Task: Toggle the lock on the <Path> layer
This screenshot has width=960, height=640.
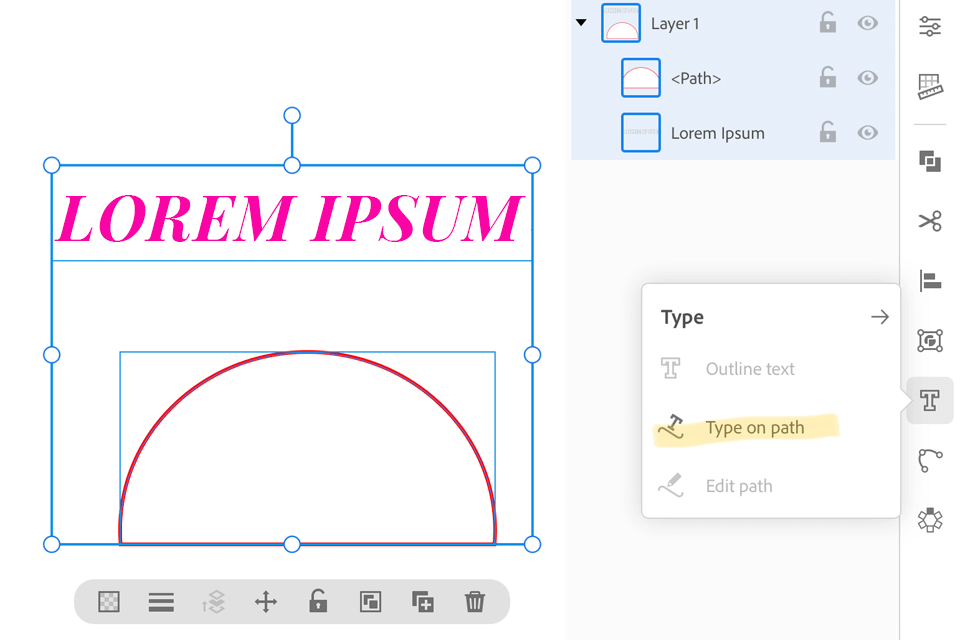Action: click(828, 77)
